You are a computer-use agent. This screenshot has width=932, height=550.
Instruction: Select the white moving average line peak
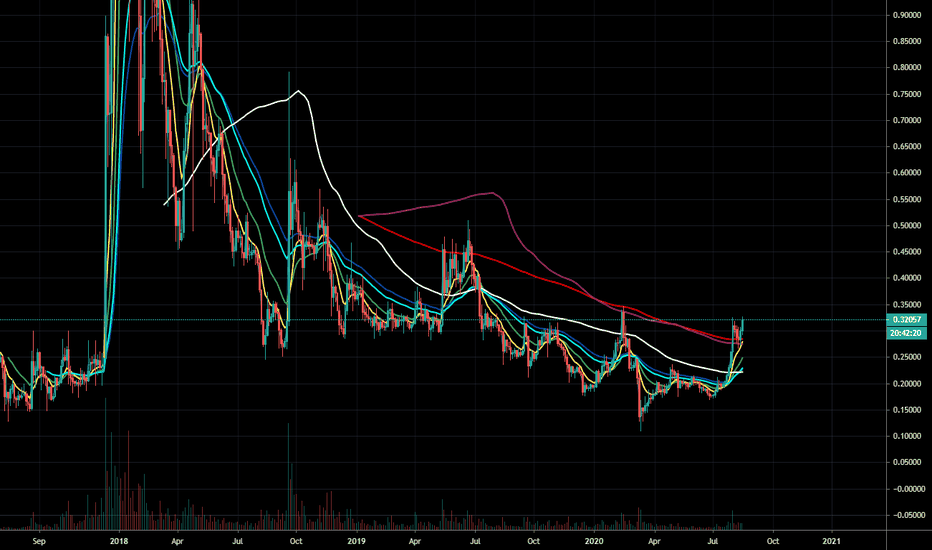point(298,91)
